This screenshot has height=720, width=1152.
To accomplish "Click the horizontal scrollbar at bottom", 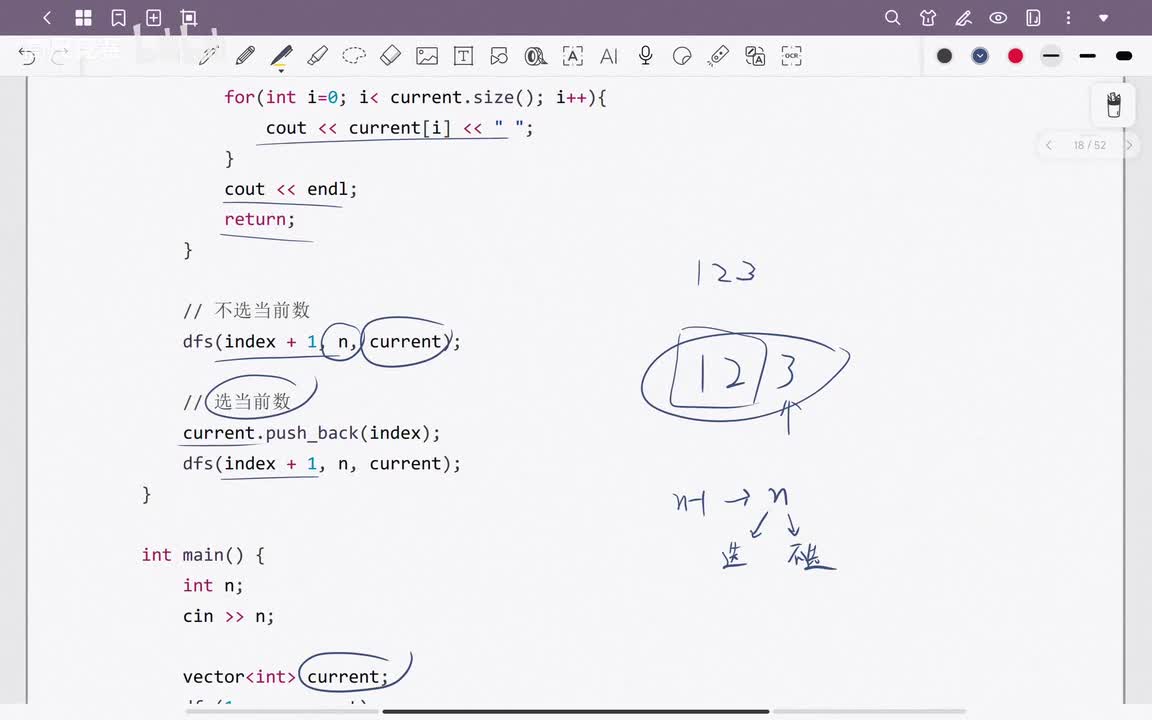I will point(575,711).
